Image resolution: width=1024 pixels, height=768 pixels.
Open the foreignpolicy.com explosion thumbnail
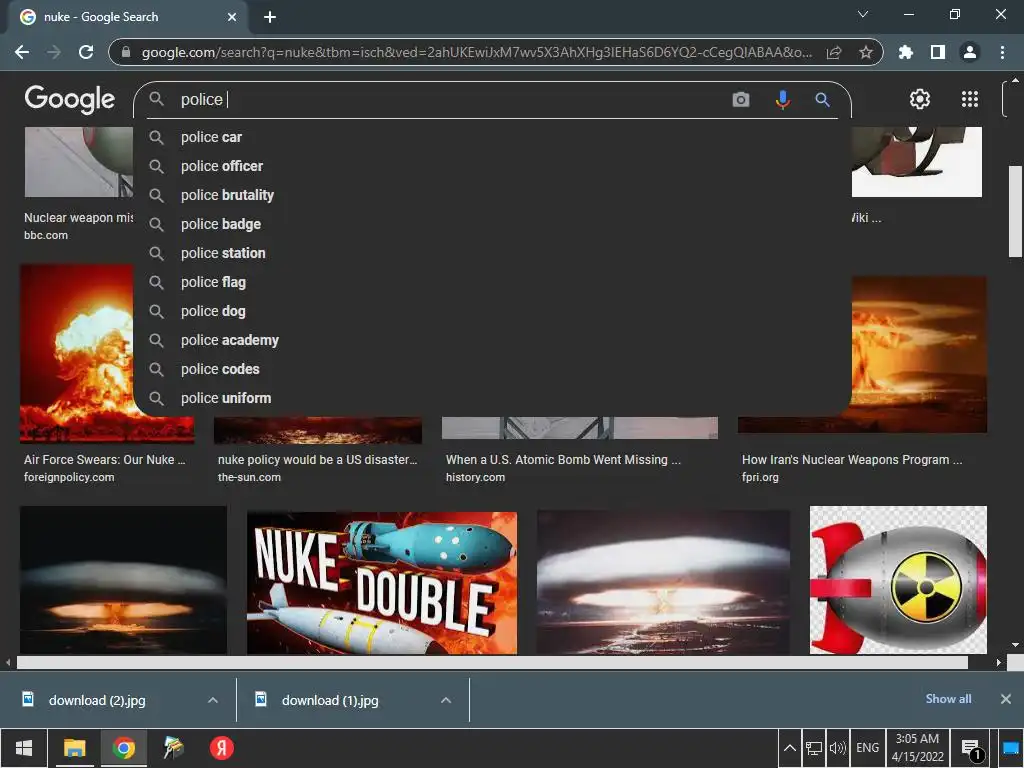tap(76, 353)
